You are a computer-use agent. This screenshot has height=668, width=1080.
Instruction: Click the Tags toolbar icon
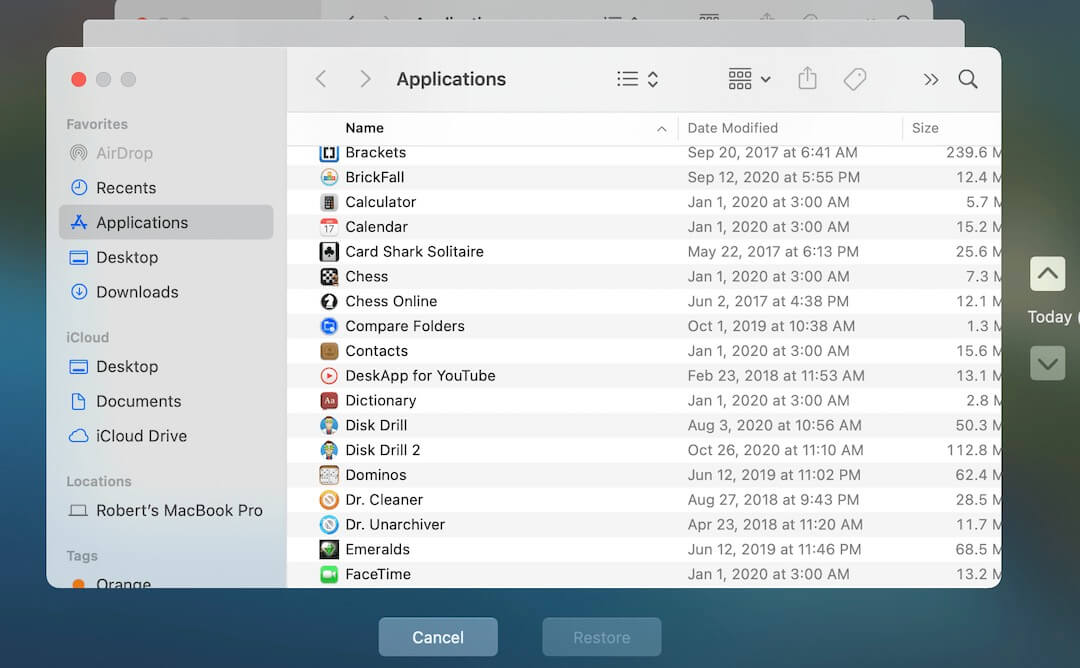(855, 79)
